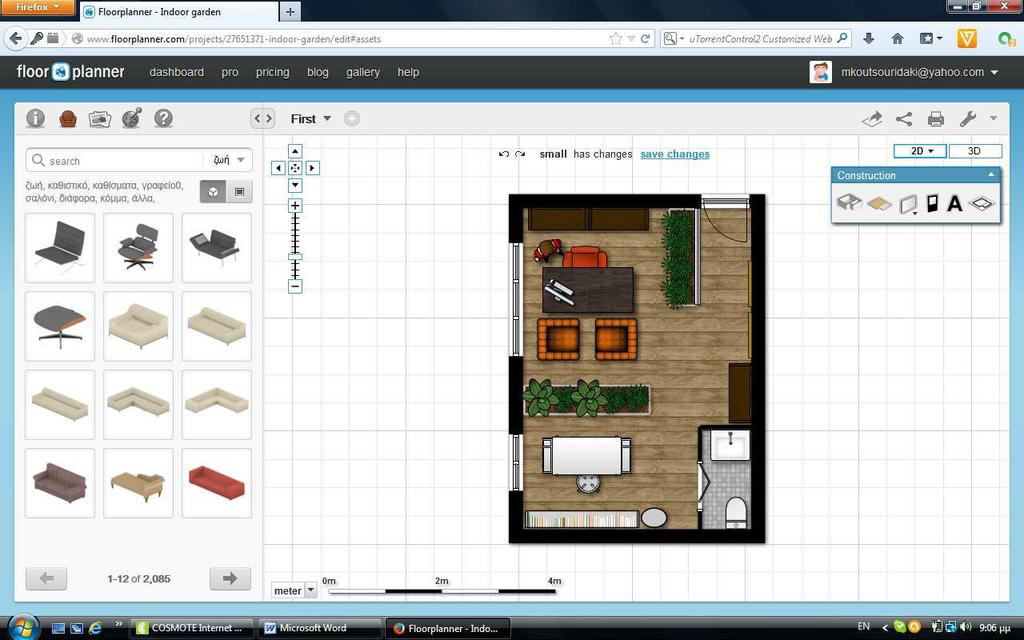The height and width of the screenshot is (640, 1024).
Task: Collapse the Construction panel
Action: click(x=991, y=175)
